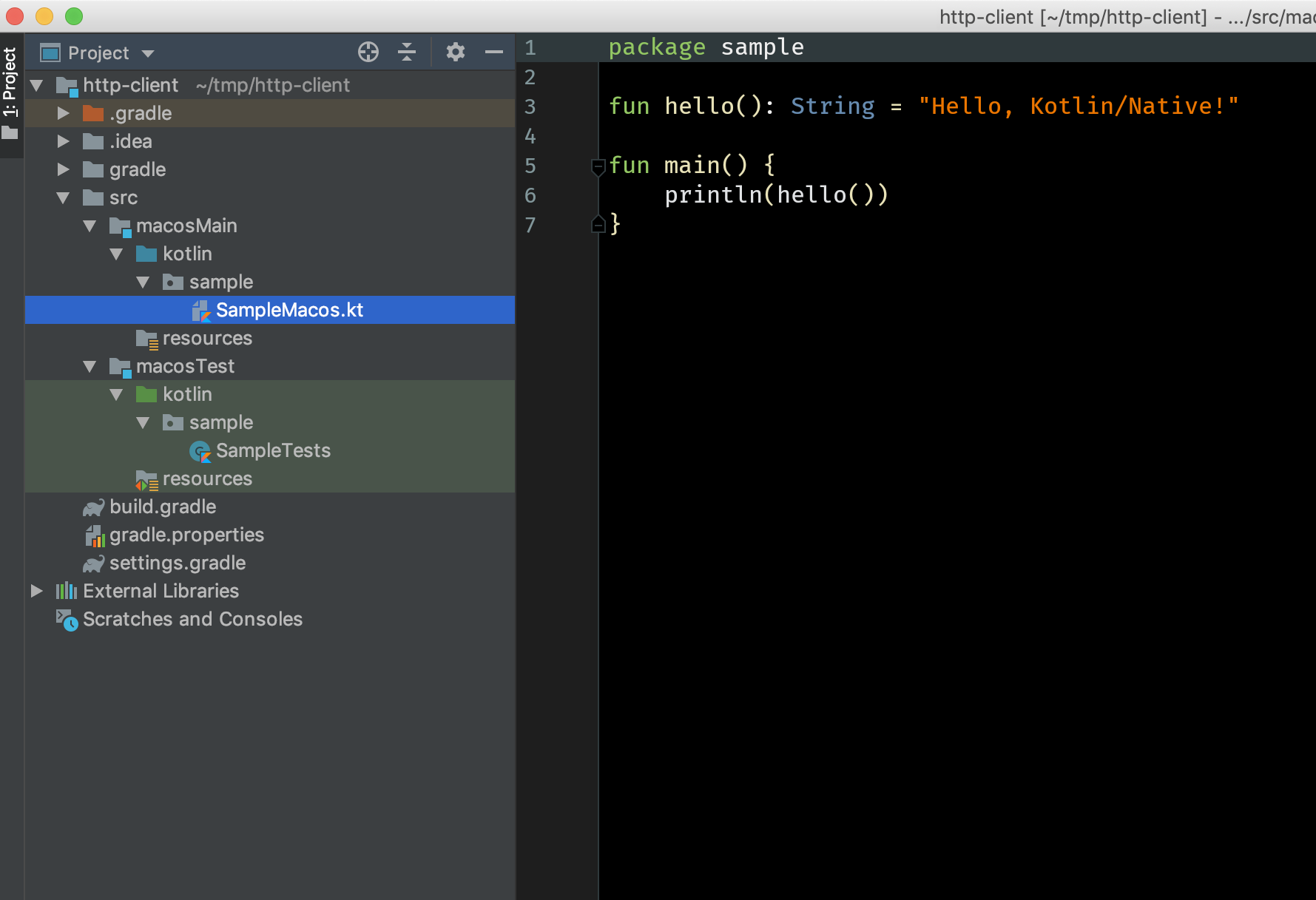
Task: Click the build.gradle elephant icon
Action: [x=94, y=507]
